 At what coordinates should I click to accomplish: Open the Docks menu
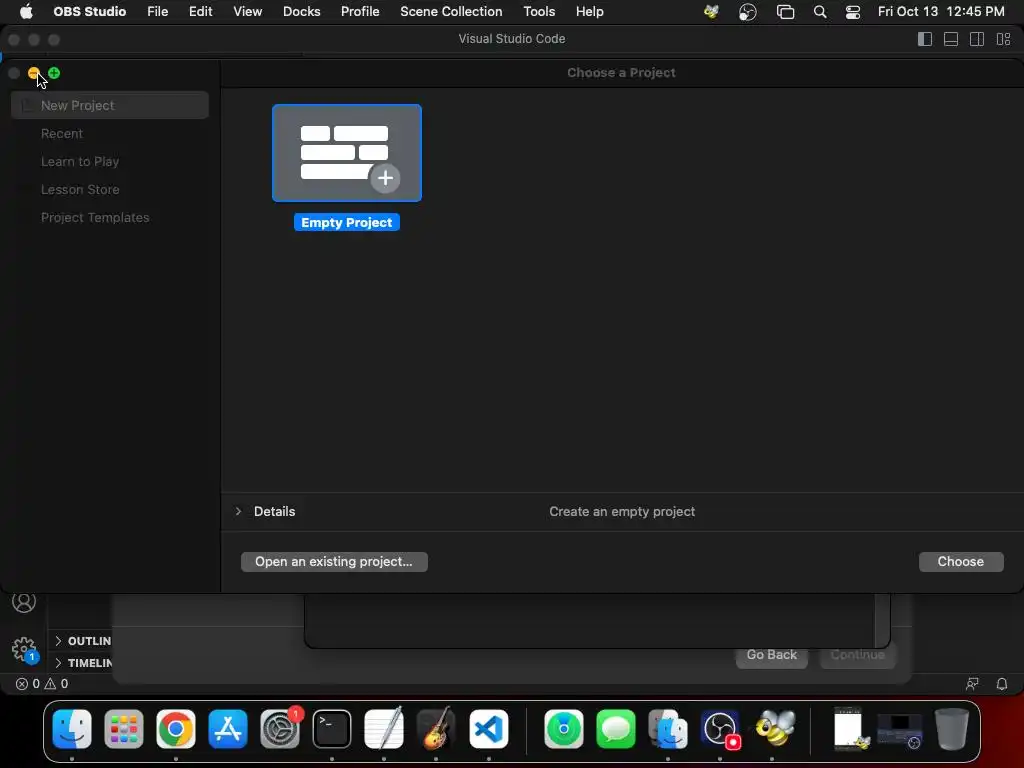coord(302,12)
